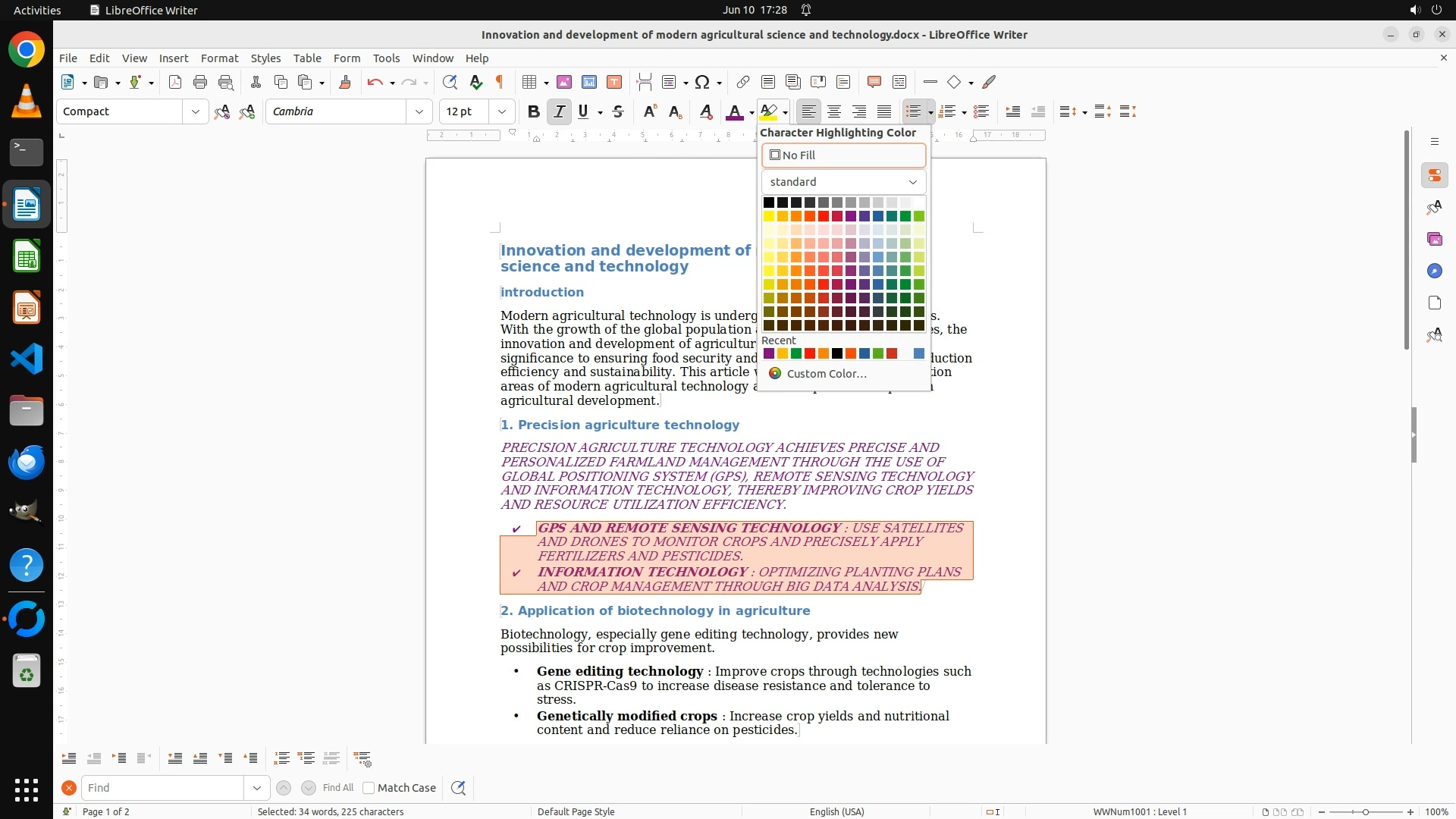Click the Insert Special Character omega icon
1456x819 pixels.
click(x=702, y=82)
